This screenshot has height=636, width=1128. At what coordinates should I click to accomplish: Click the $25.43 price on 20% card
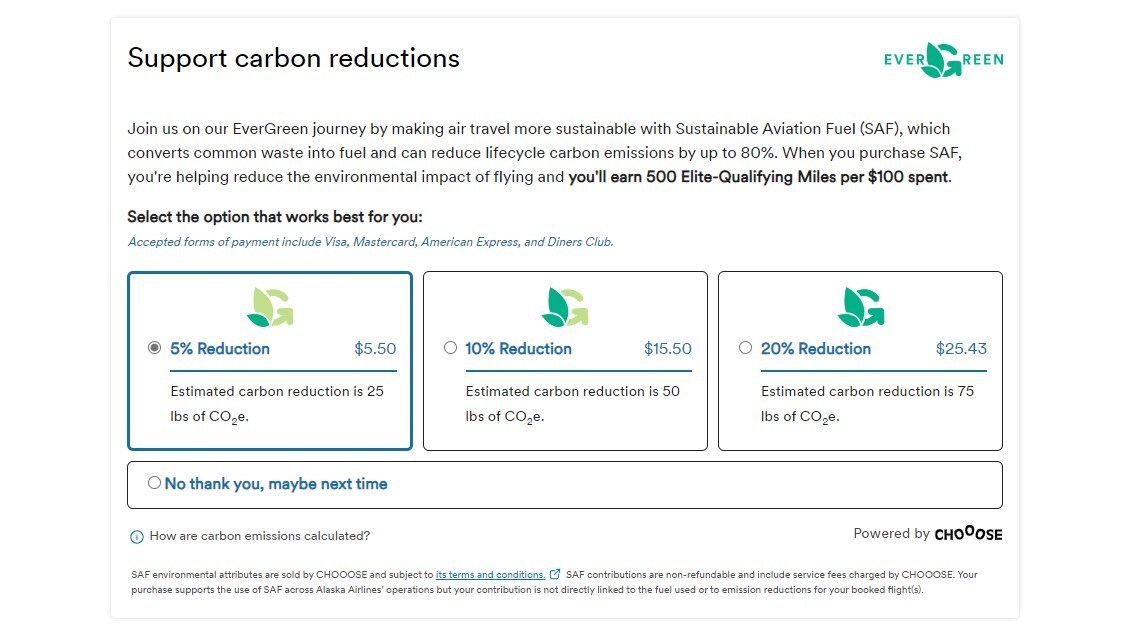point(961,349)
